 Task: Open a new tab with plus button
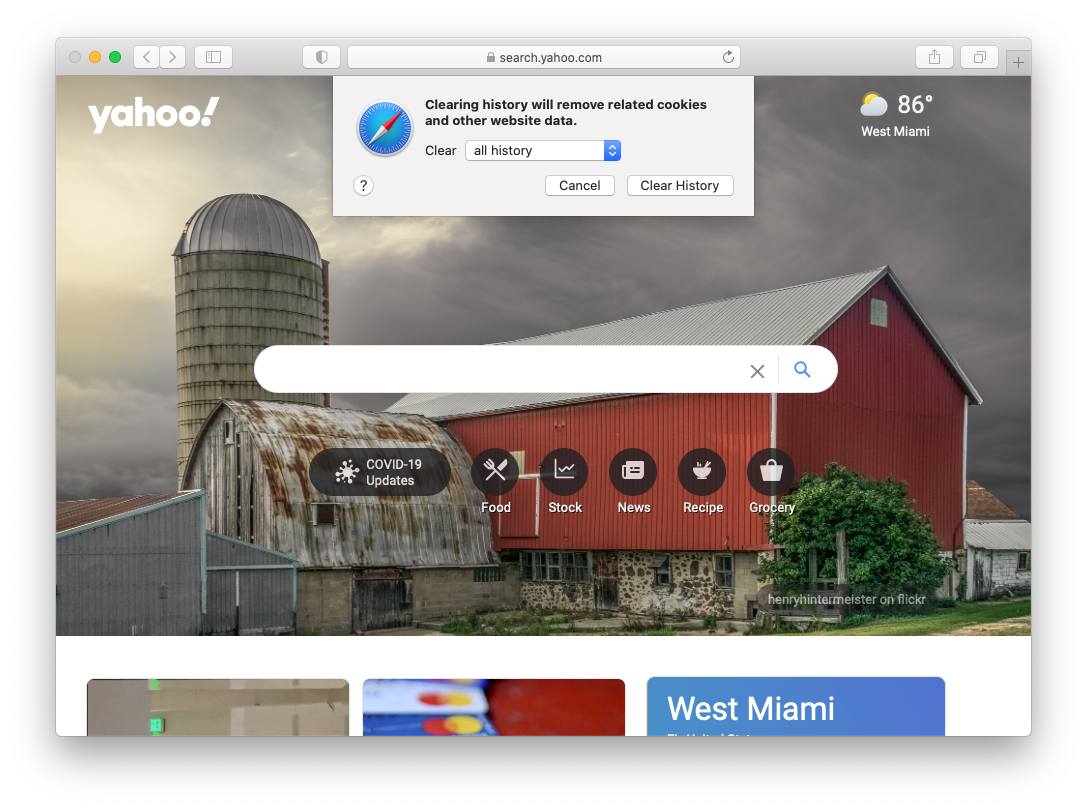pyautogui.click(x=1018, y=62)
